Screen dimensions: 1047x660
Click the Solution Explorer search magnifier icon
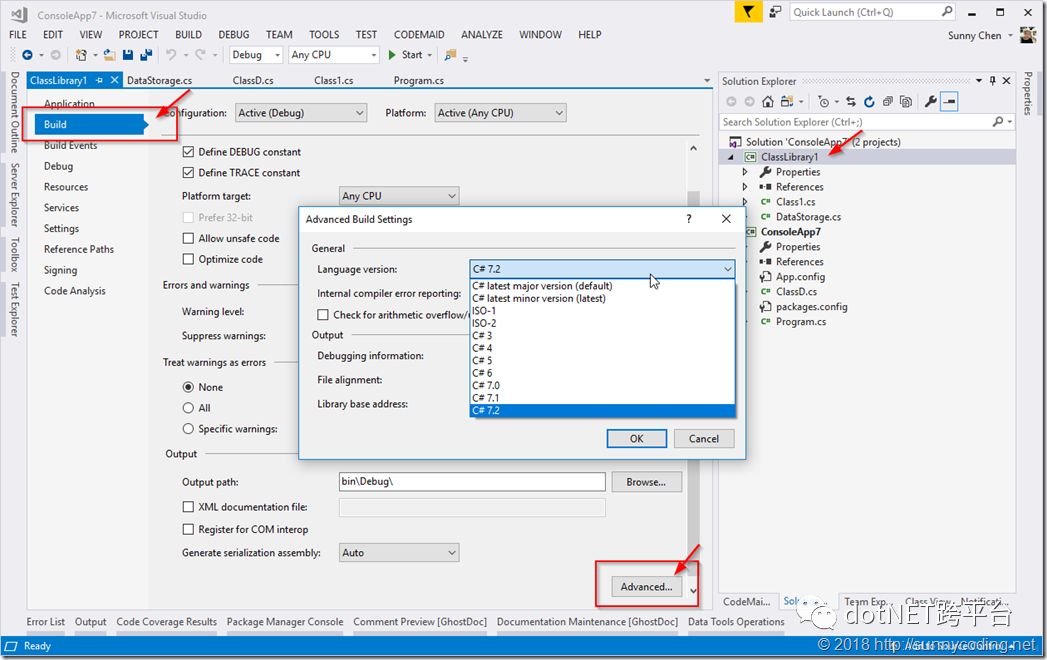click(998, 122)
